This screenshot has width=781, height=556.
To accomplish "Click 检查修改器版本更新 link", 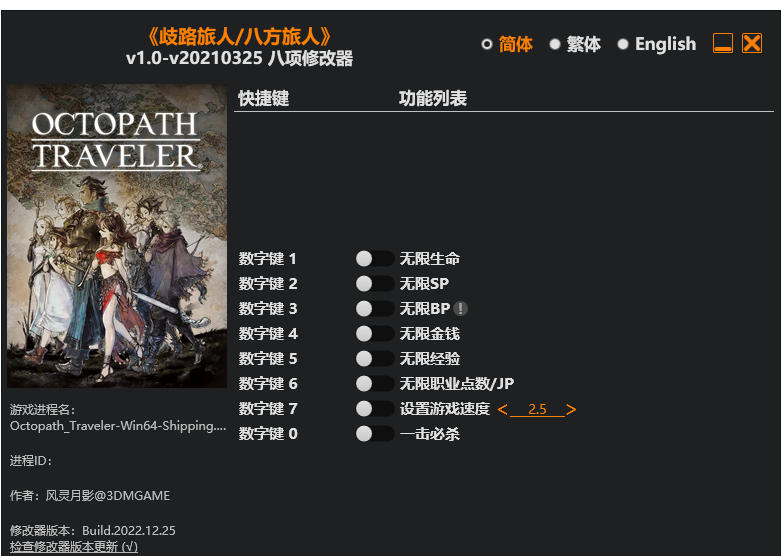I will [74, 547].
